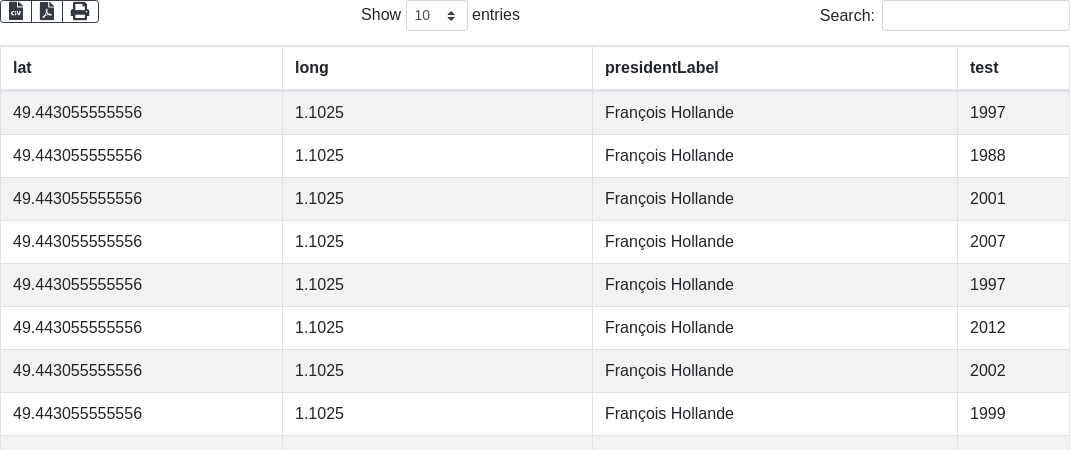Click the test cell showing 2007
This screenshot has height=450, width=1070.
[x=988, y=242]
